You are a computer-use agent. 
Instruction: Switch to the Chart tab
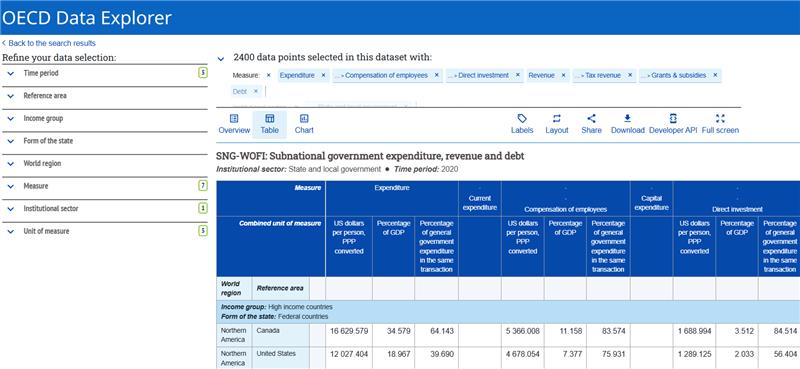[x=304, y=124]
